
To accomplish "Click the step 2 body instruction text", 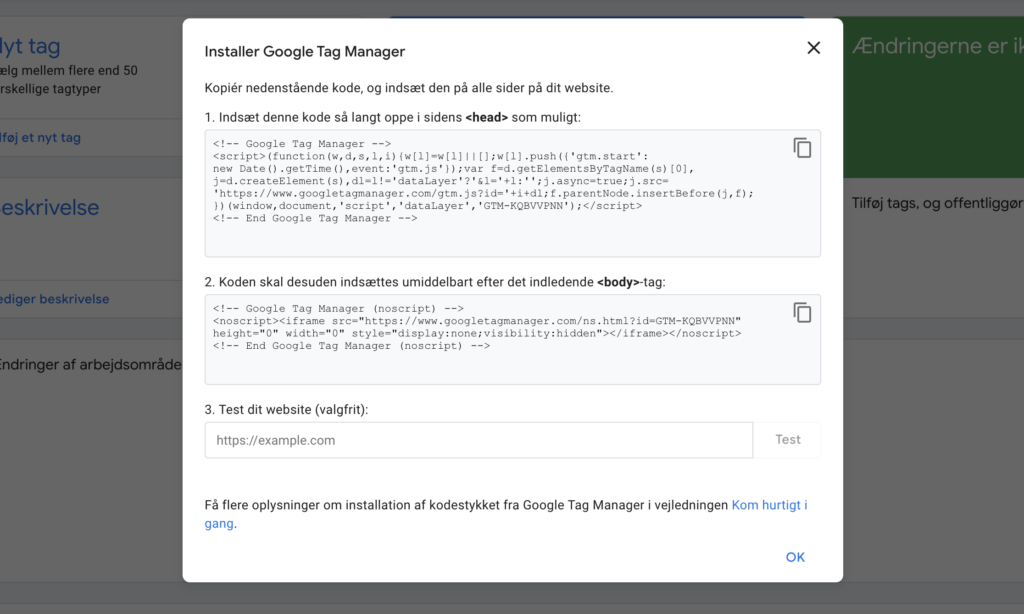I will click(x=435, y=282).
